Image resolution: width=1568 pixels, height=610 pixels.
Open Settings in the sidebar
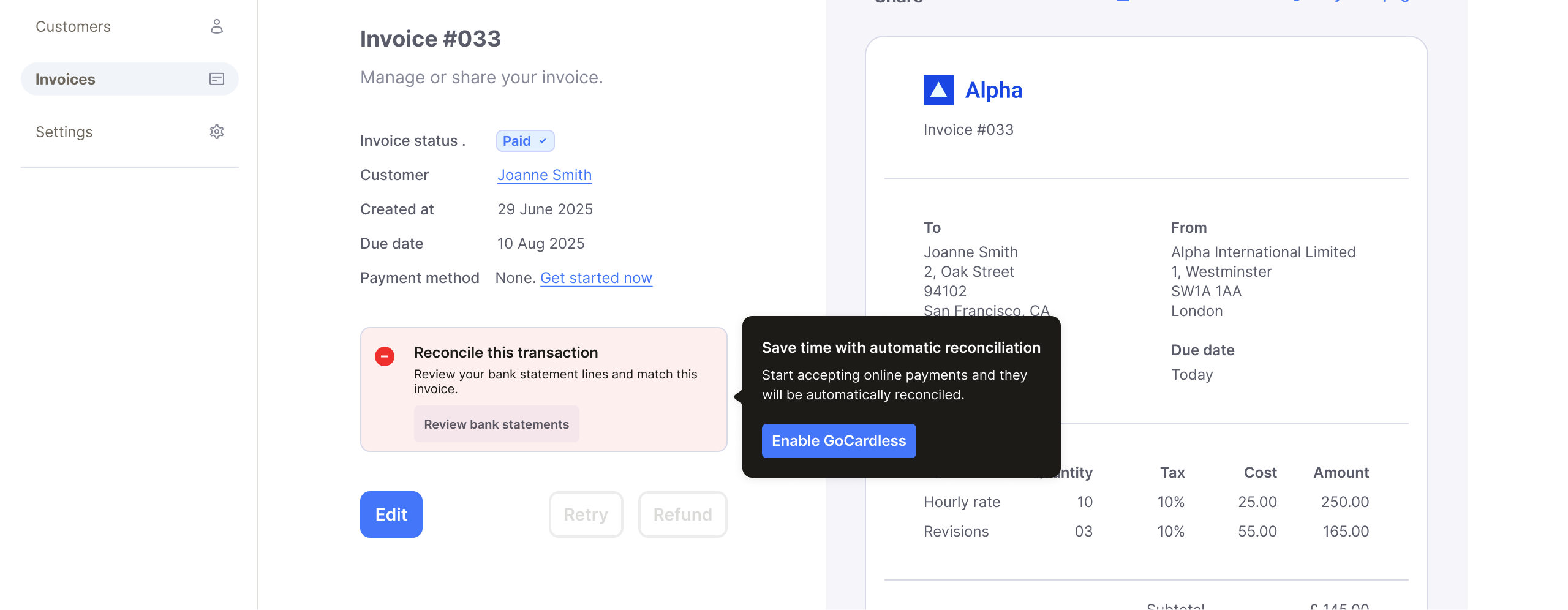click(129, 132)
